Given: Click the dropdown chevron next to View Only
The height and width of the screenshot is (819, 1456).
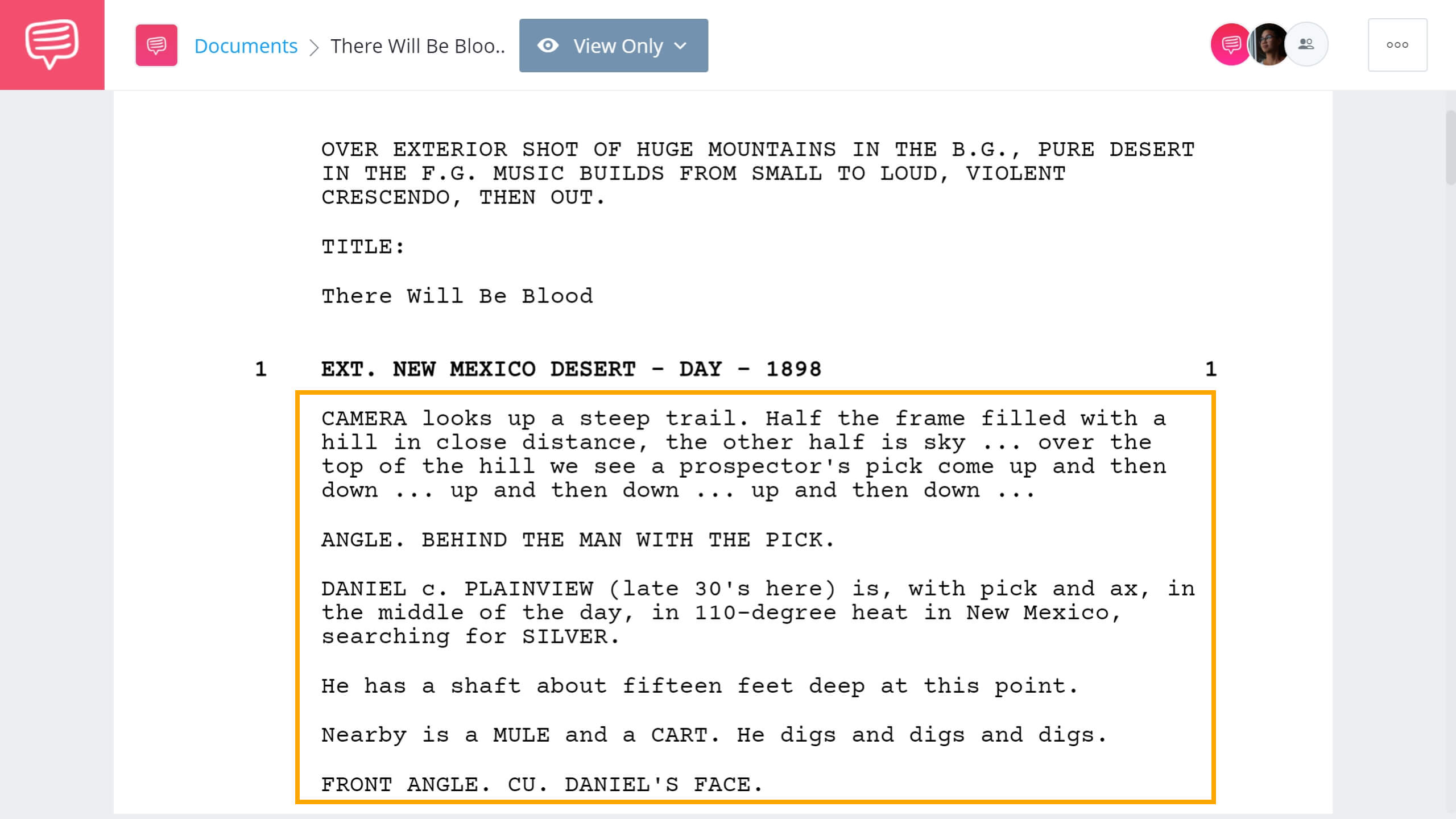Looking at the screenshot, I should [x=679, y=45].
